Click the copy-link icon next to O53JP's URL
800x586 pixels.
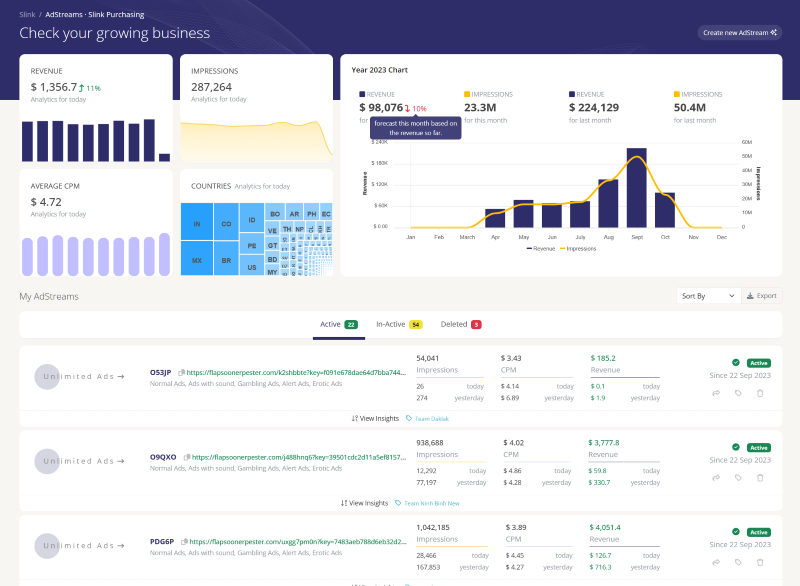click(x=182, y=371)
